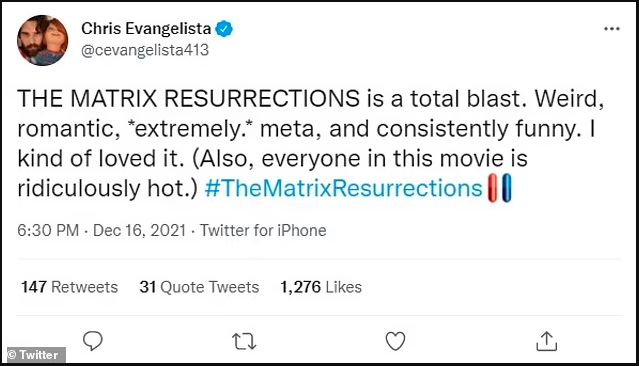The image size is (639, 366).
Task: View the 31 Quote Tweets
Action: pos(199,287)
